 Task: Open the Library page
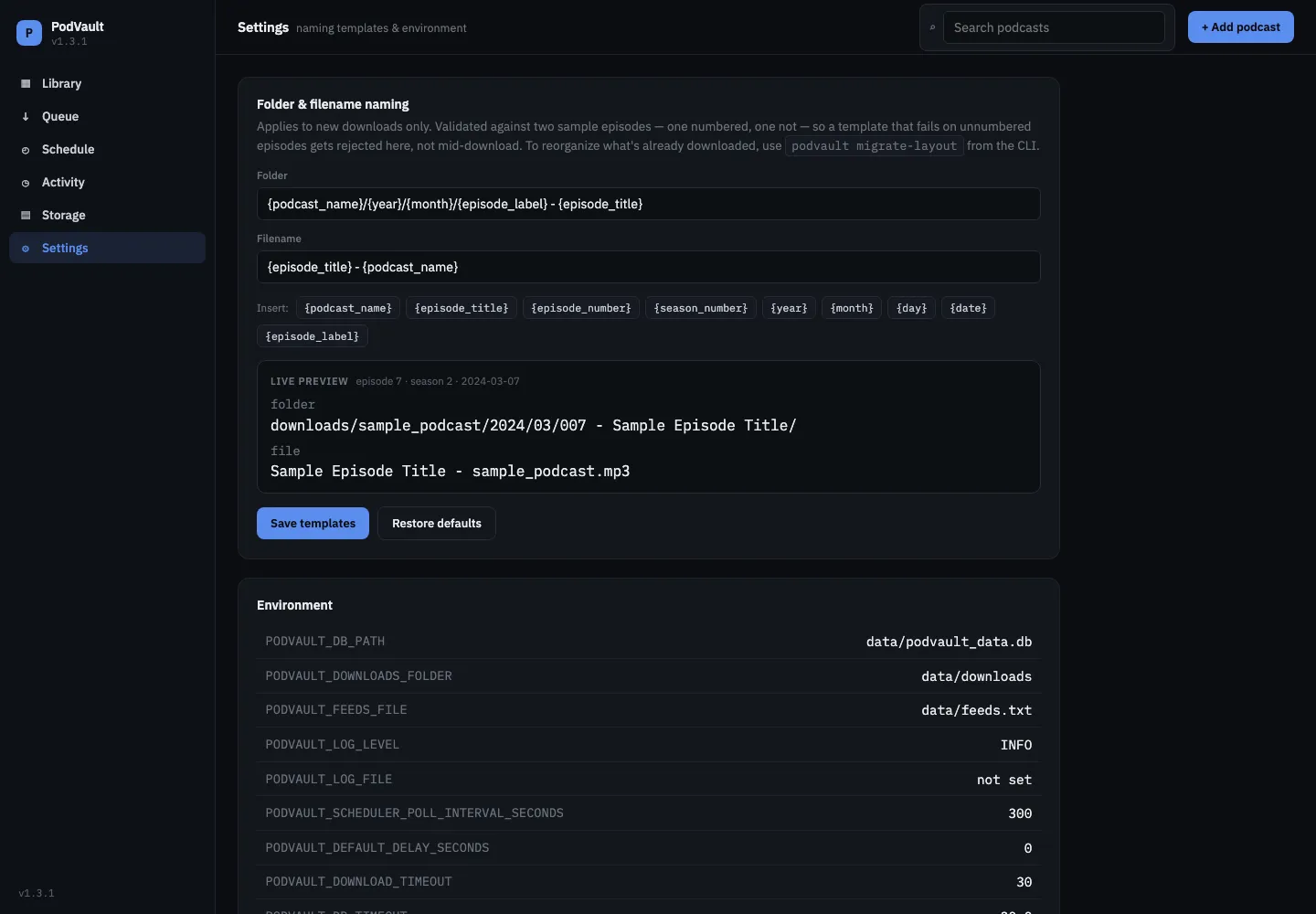click(107, 83)
